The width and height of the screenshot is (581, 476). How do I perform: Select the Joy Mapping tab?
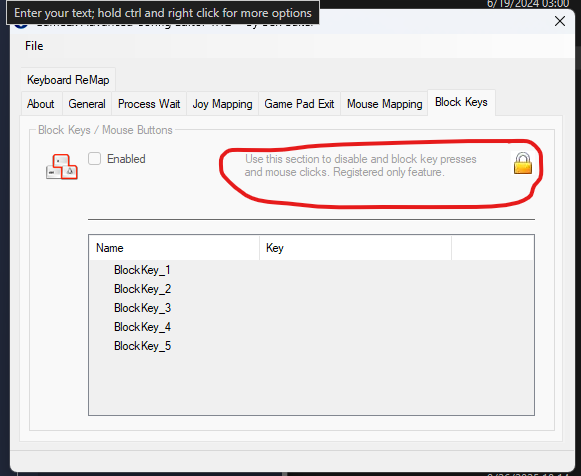[222, 104]
